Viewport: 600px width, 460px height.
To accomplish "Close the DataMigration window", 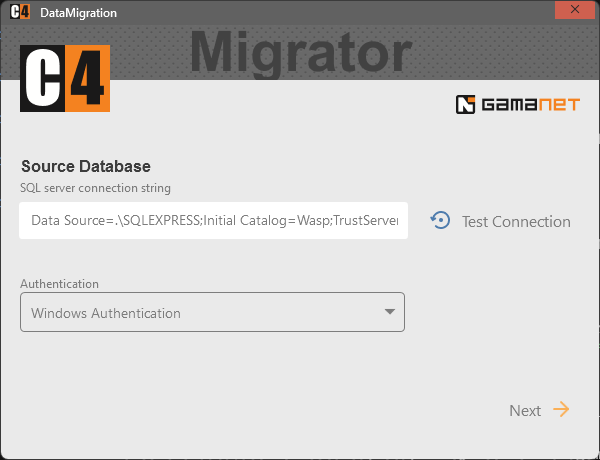I will (575, 10).
